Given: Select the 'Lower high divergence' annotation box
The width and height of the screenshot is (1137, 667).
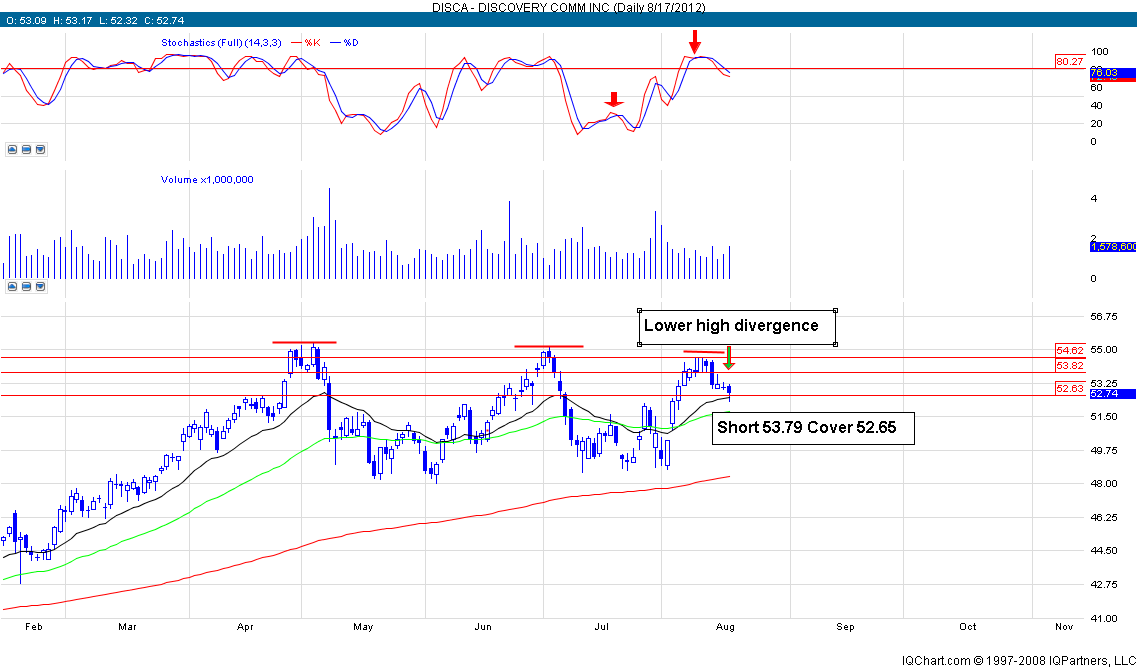Looking at the screenshot, I should click(736, 326).
